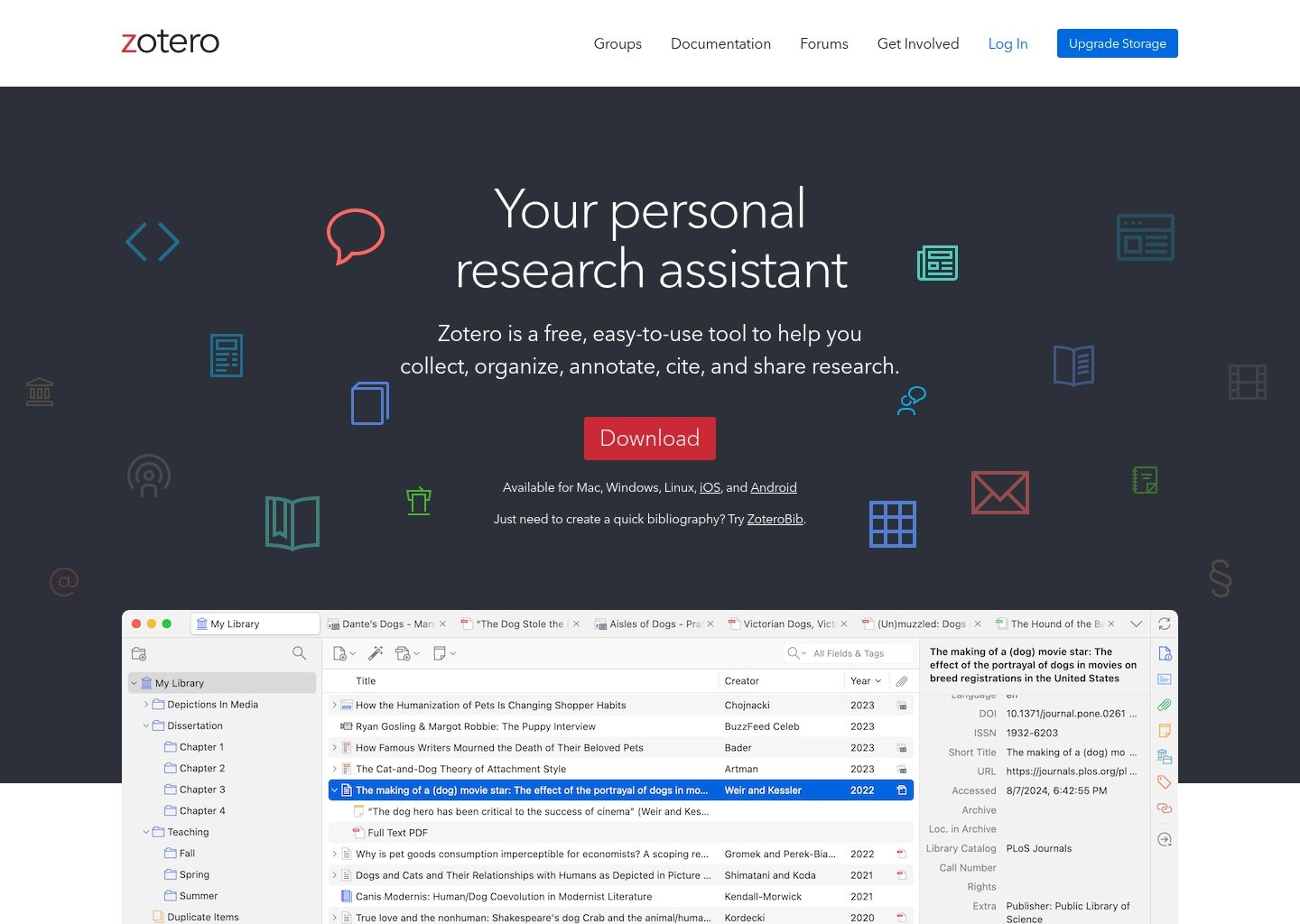
Task: Click the Sync refresh icon
Action: 1165,624
